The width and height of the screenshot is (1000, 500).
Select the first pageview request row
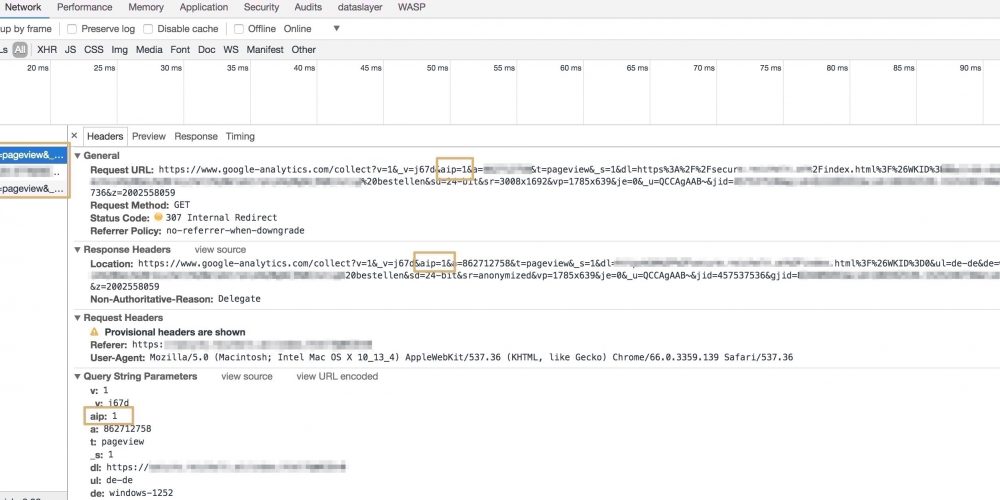(x=33, y=155)
